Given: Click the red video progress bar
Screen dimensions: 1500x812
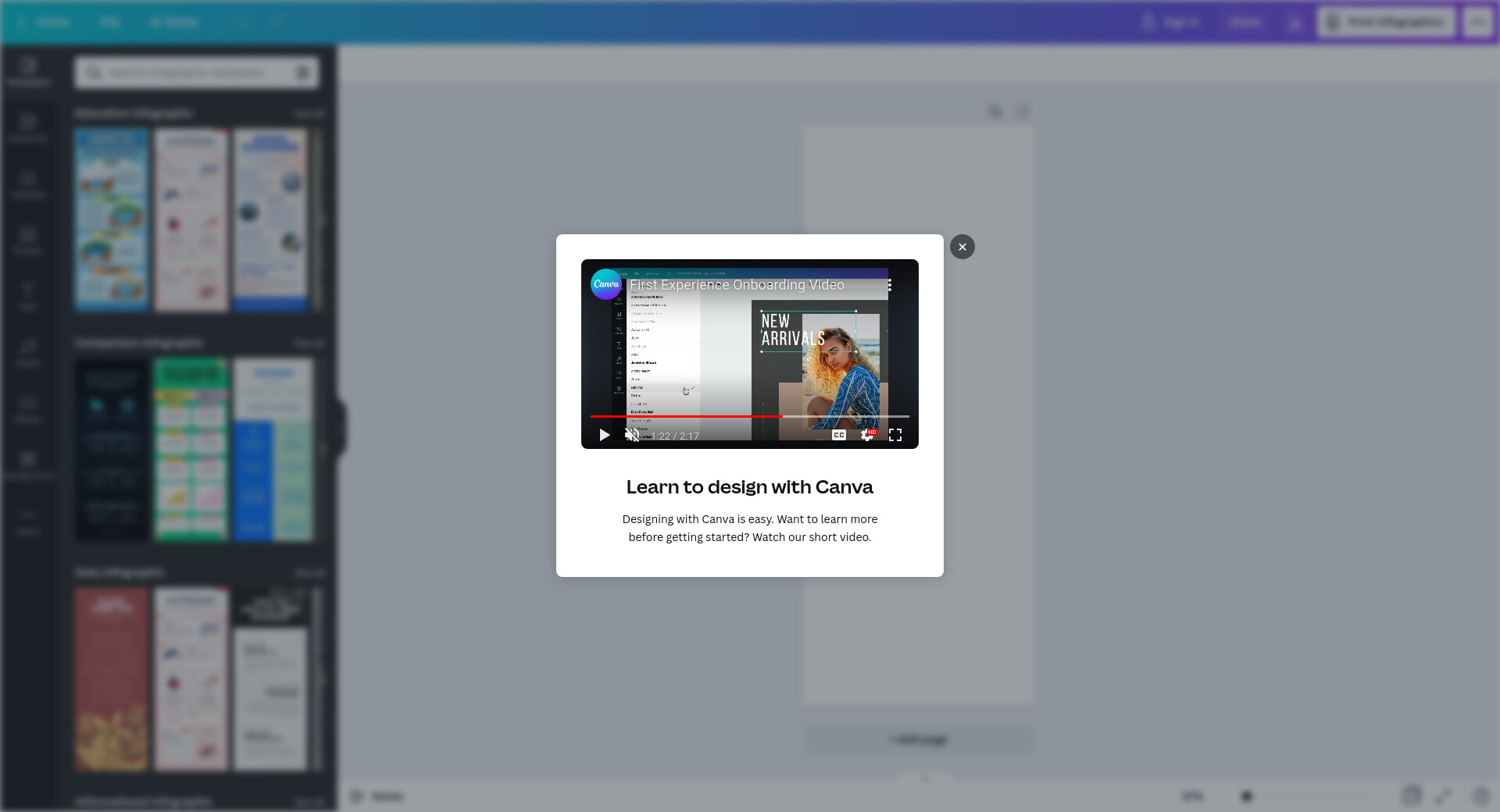Looking at the screenshot, I should [x=686, y=417].
